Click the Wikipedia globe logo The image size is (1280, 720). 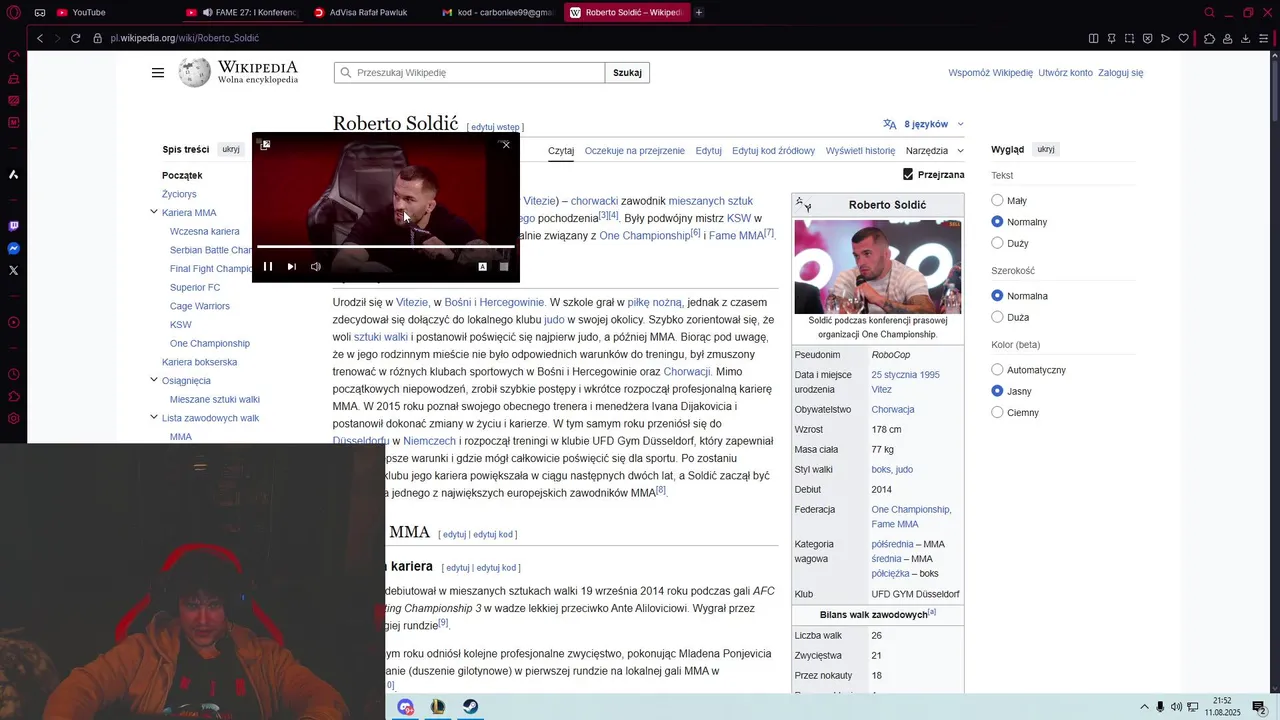195,73
